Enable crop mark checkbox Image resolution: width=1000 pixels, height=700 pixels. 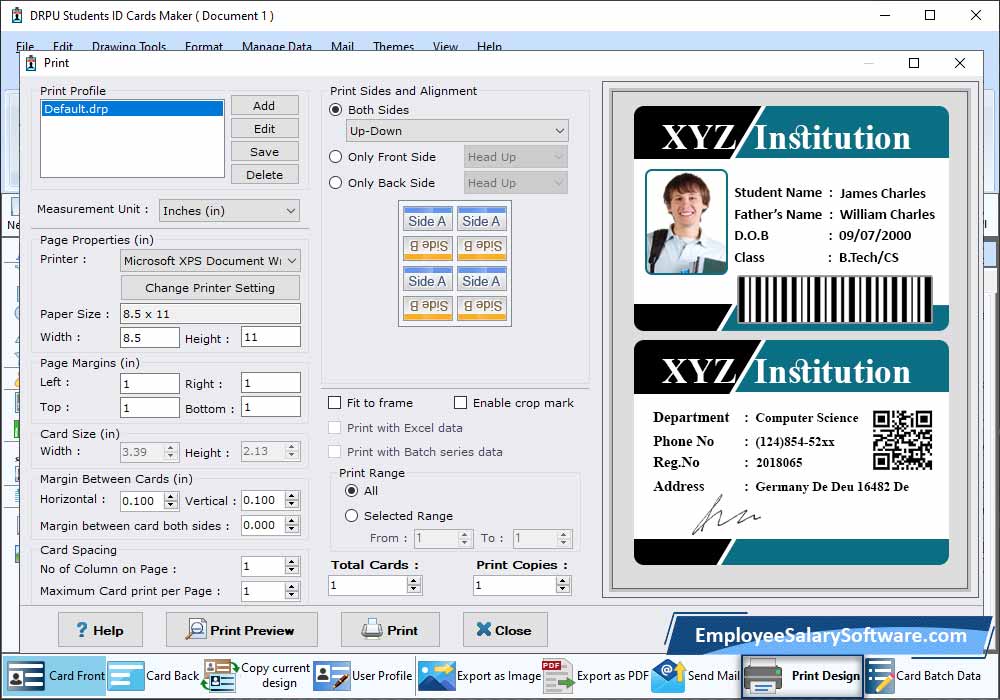460,403
